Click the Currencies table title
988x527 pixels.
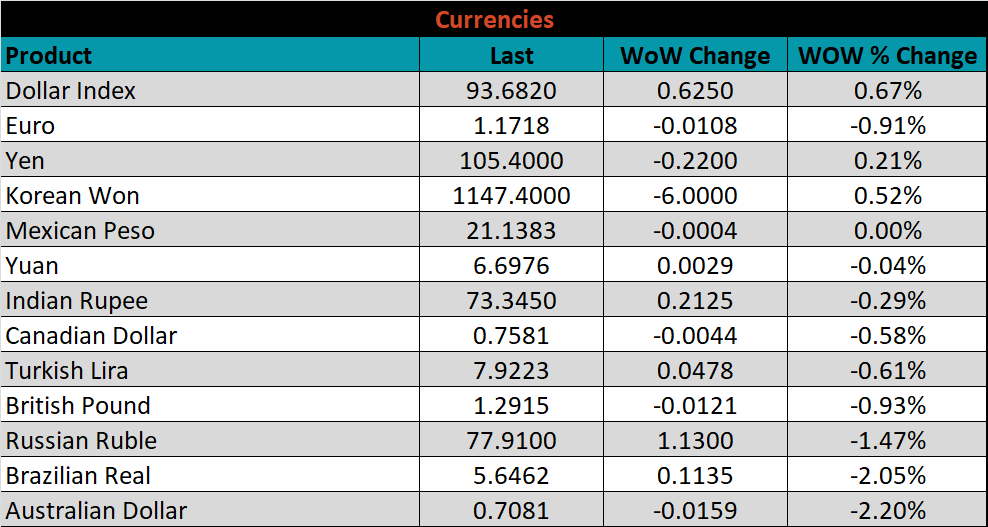pos(494,20)
